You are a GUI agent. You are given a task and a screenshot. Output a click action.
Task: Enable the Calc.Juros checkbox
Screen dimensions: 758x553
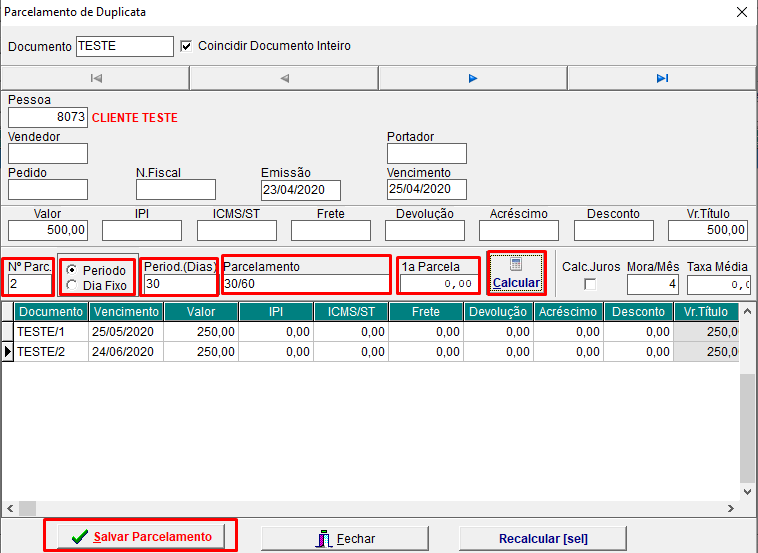(589, 285)
